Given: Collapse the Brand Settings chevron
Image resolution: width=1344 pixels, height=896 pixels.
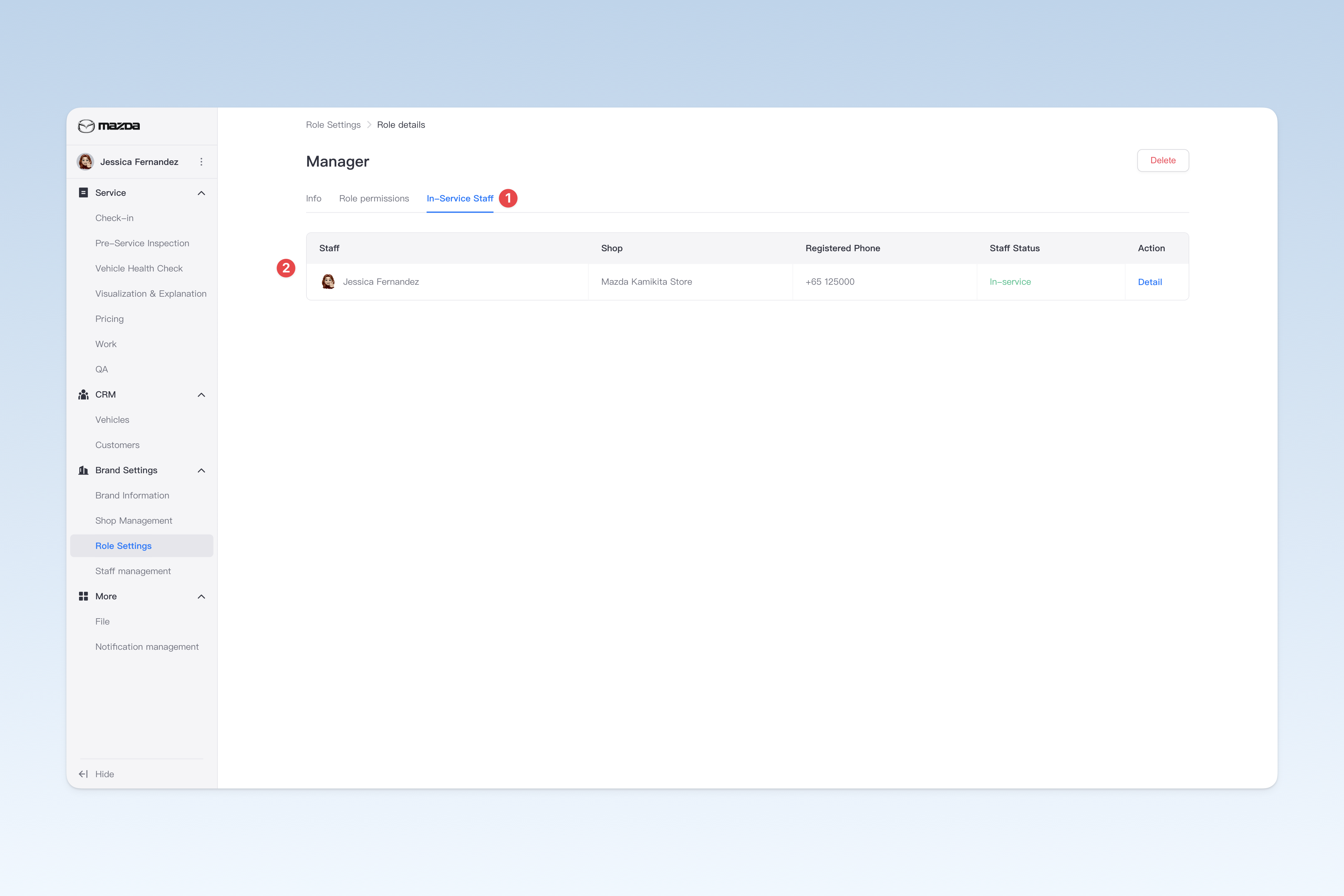Looking at the screenshot, I should click(x=201, y=470).
